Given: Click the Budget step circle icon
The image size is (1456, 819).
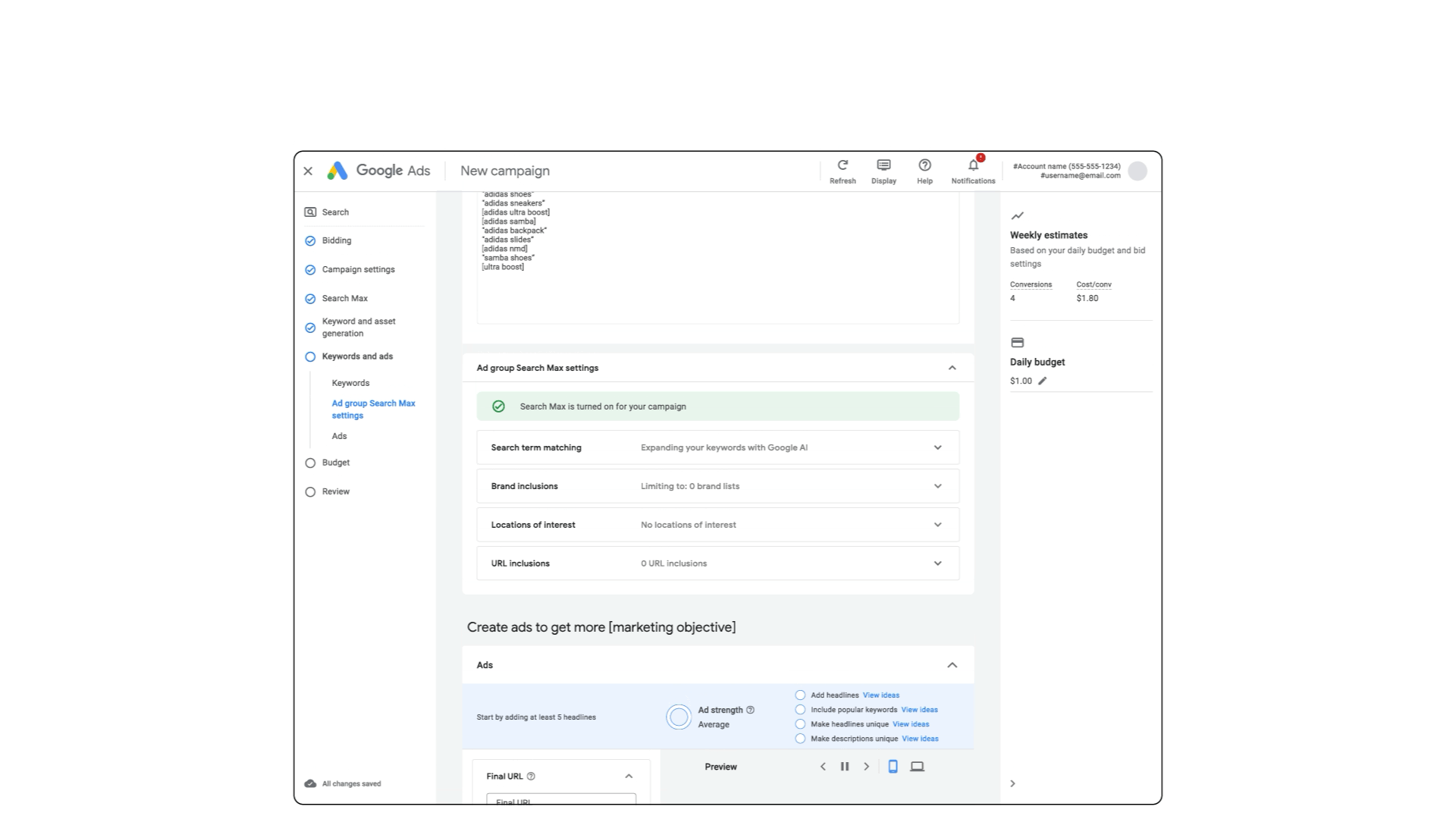Looking at the screenshot, I should [x=310, y=463].
